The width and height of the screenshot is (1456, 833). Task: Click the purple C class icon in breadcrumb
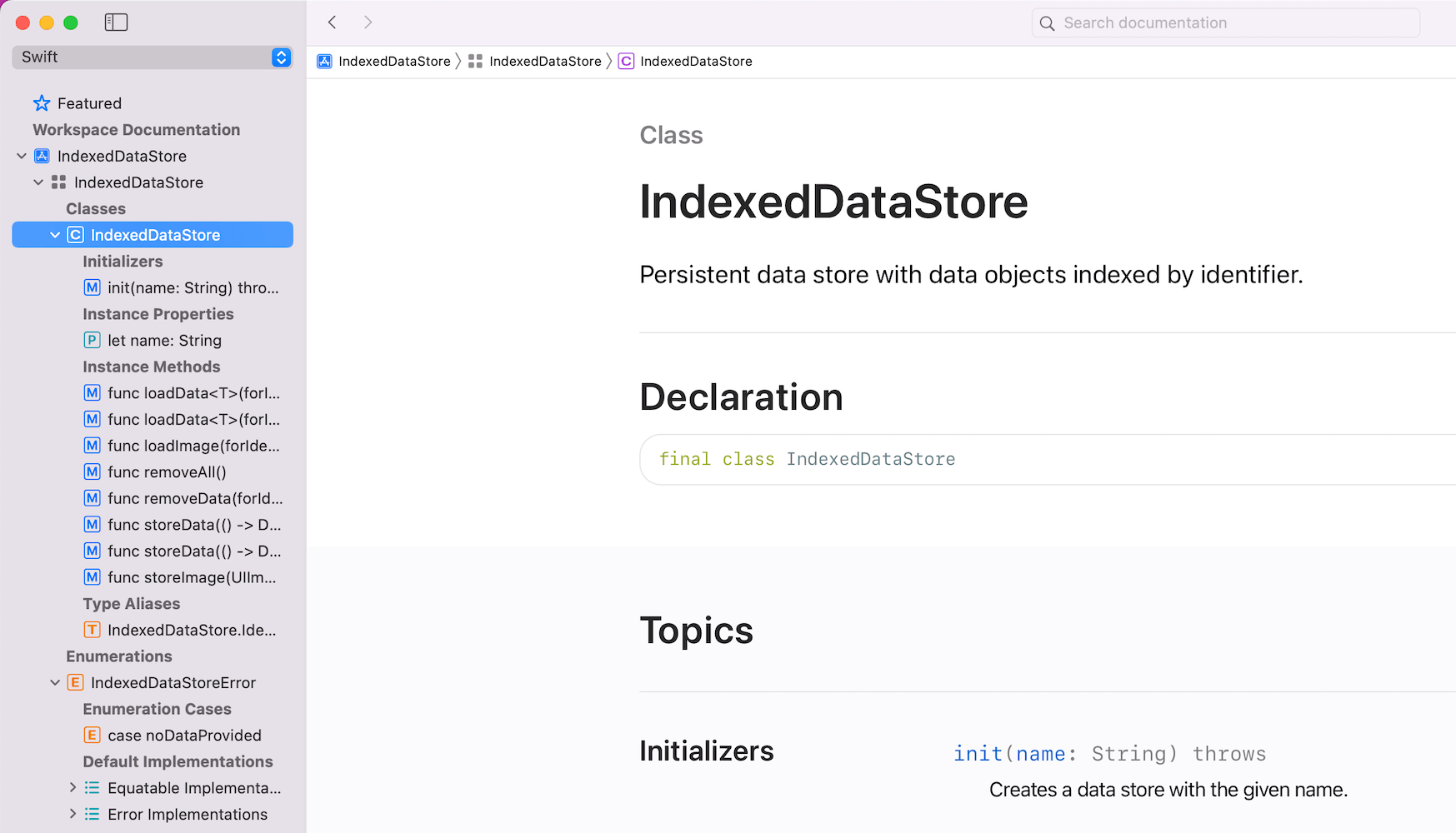pyautogui.click(x=626, y=61)
